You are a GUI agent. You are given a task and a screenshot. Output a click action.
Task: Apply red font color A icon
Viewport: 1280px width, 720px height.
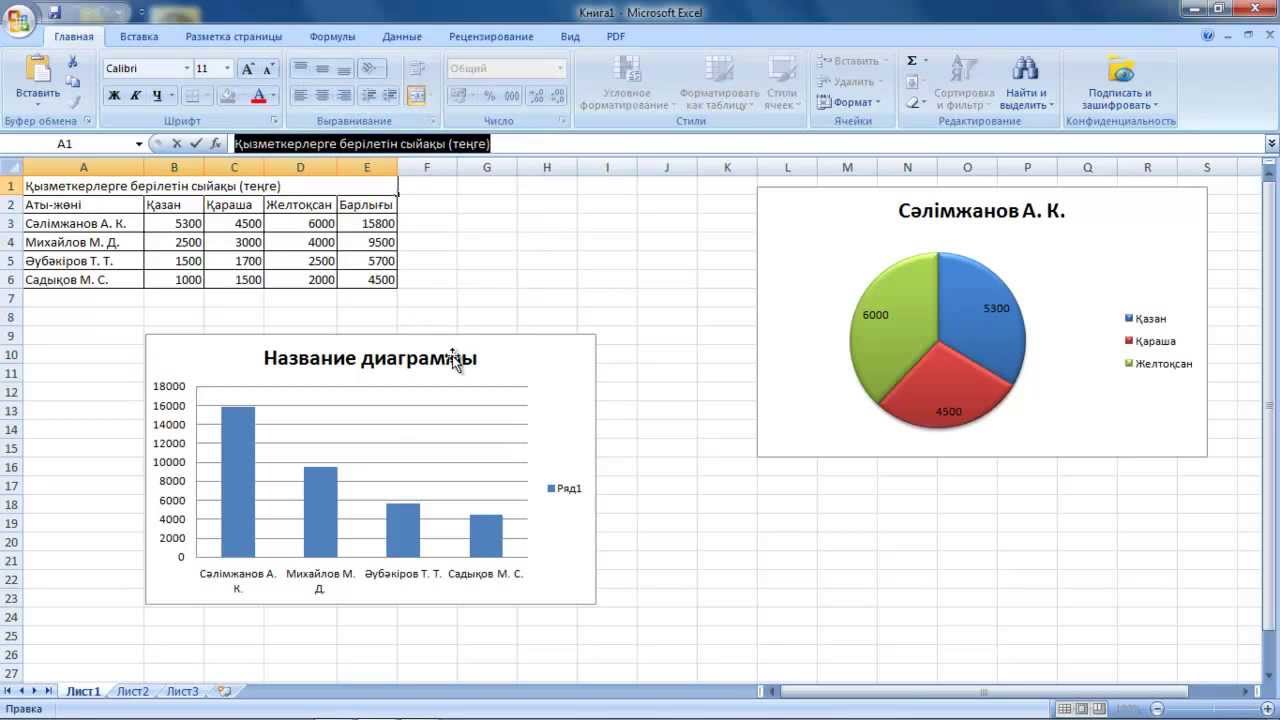point(258,96)
